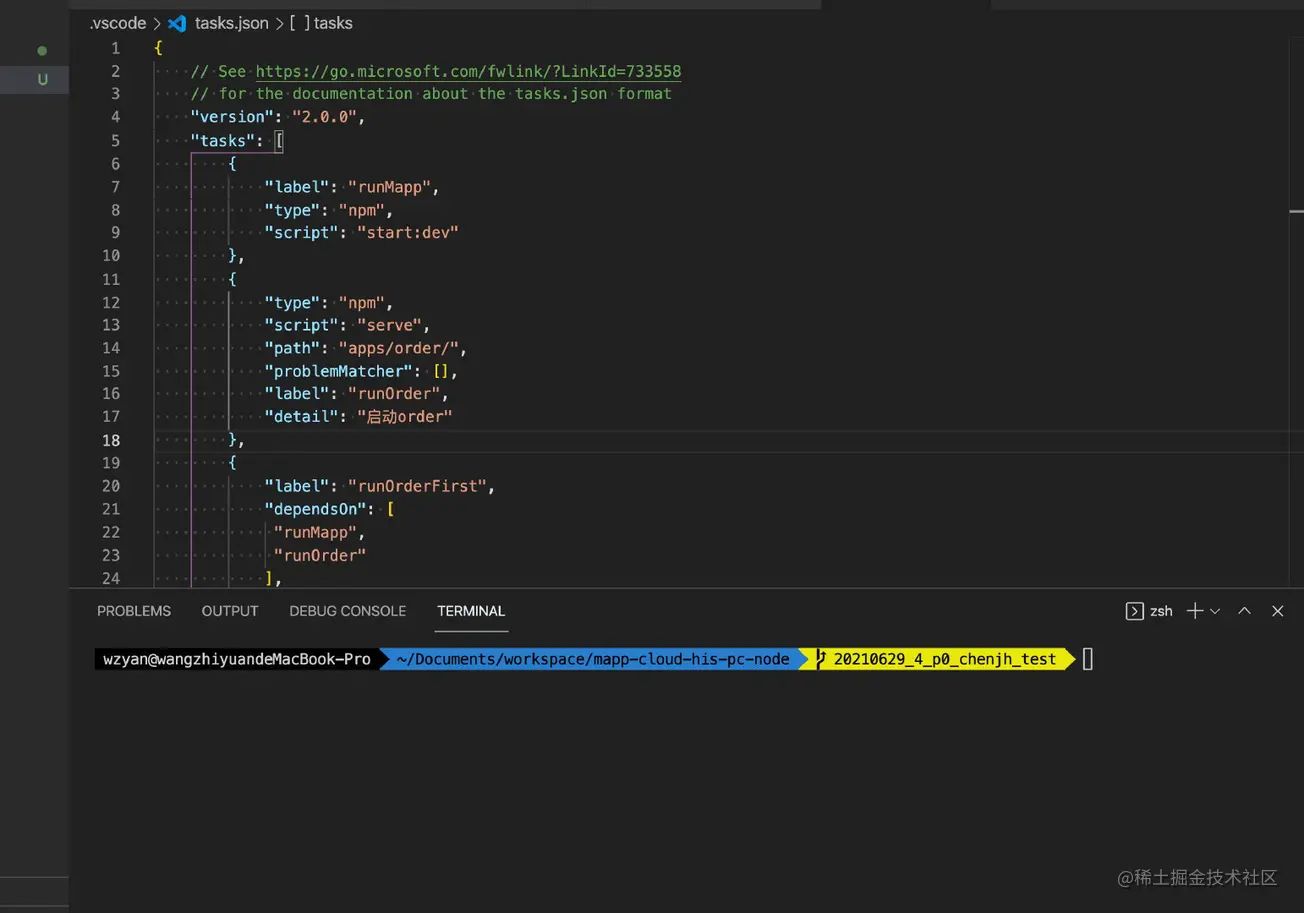Open the go.microsoft.com documentation link
Viewport: 1304px width, 913px height.
click(x=468, y=71)
